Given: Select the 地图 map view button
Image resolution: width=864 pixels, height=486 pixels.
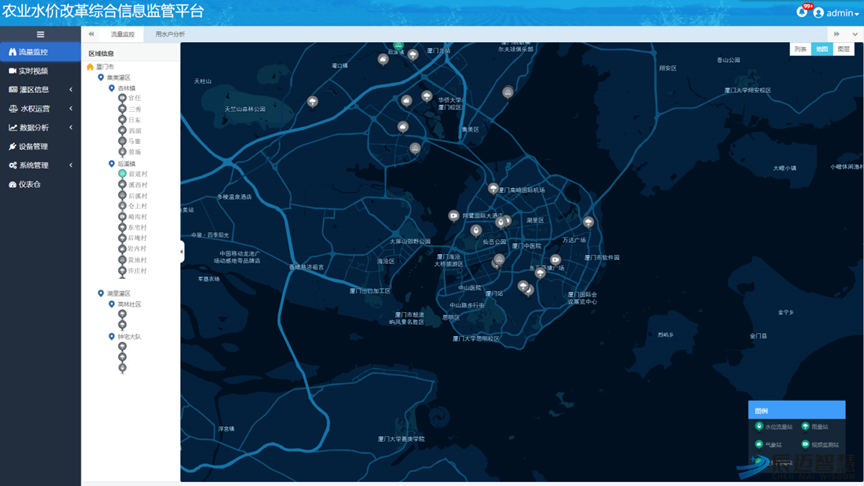Looking at the screenshot, I should pos(822,49).
